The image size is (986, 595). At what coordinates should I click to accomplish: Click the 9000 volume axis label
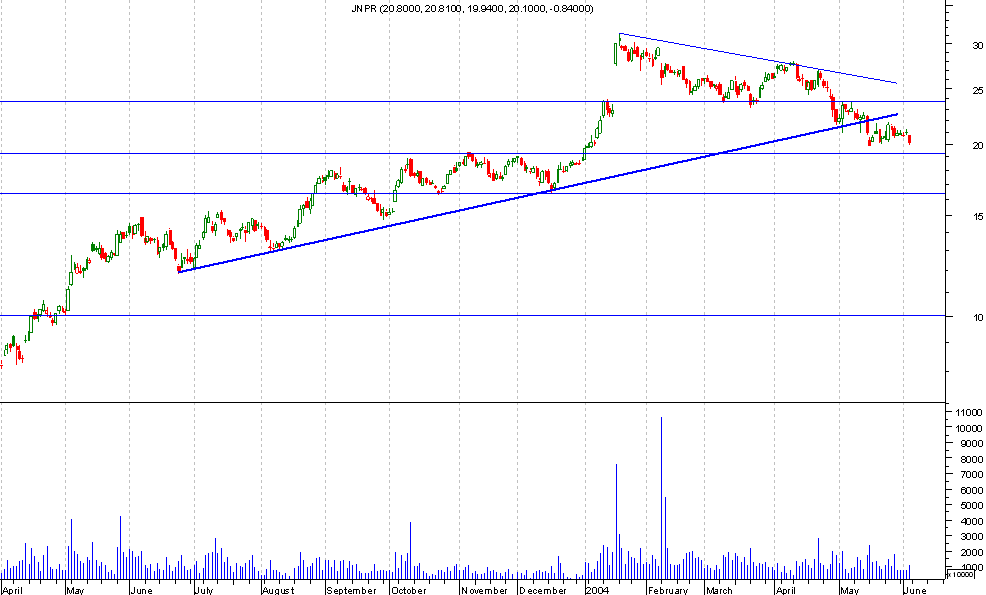[x=972, y=443]
